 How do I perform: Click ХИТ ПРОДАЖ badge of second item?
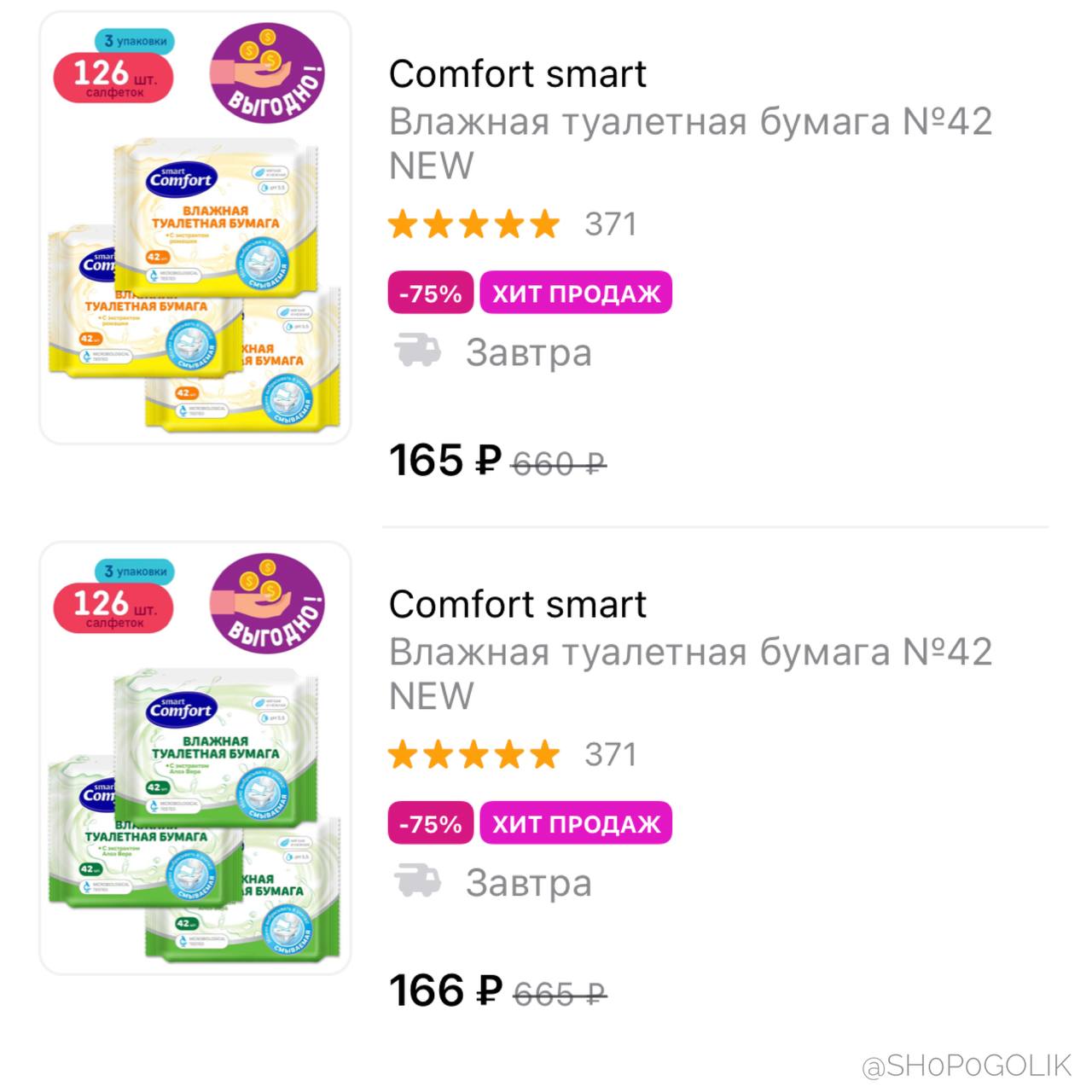pos(577,823)
